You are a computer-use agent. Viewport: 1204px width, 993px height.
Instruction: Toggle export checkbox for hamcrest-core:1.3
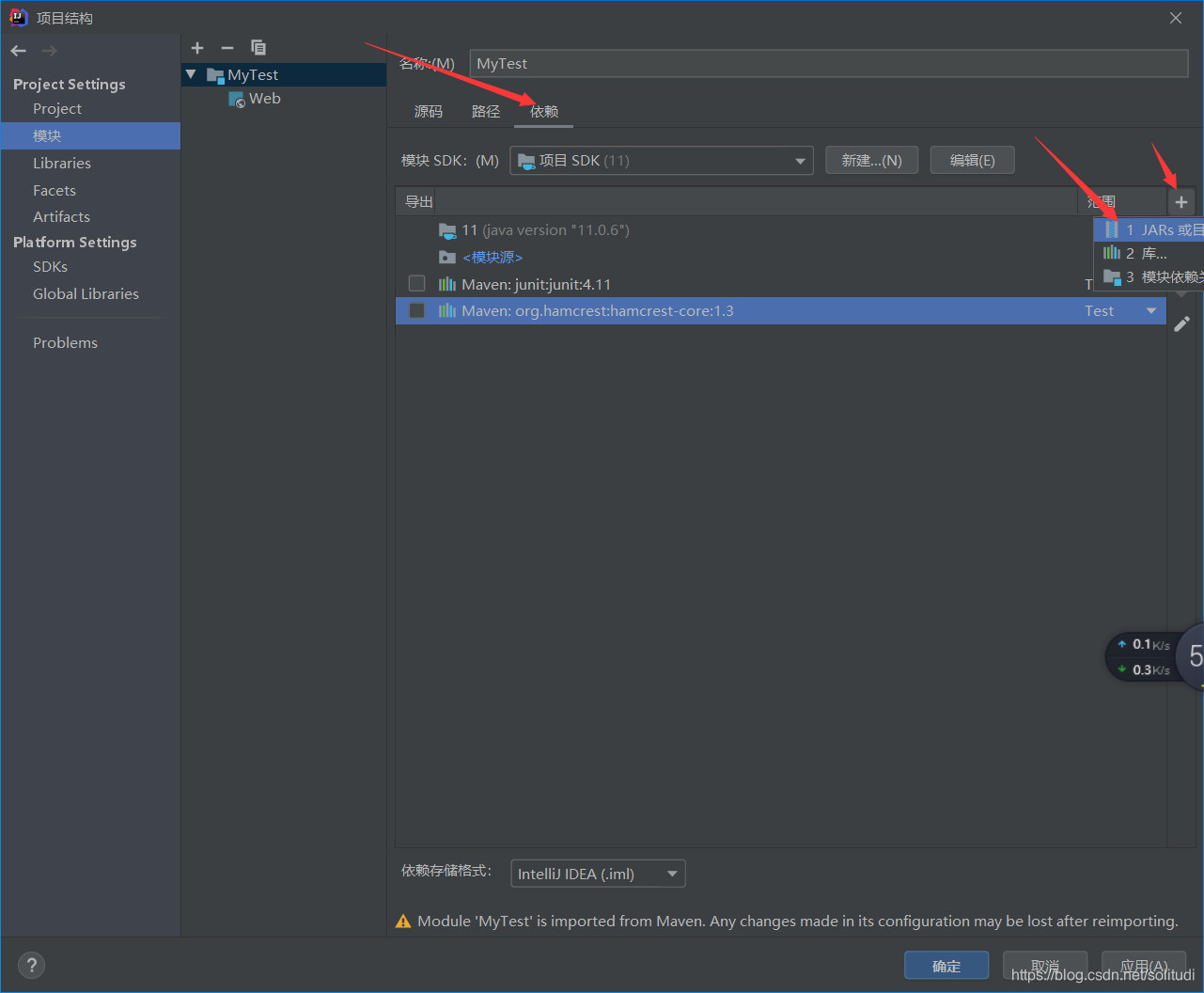tap(417, 311)
